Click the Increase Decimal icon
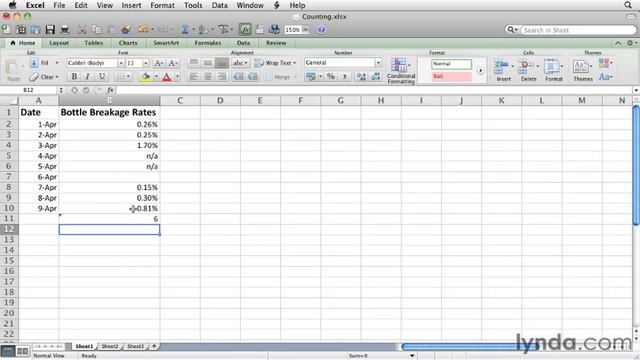The height and width of the screenshot is (360, 640). coord(361,76)
